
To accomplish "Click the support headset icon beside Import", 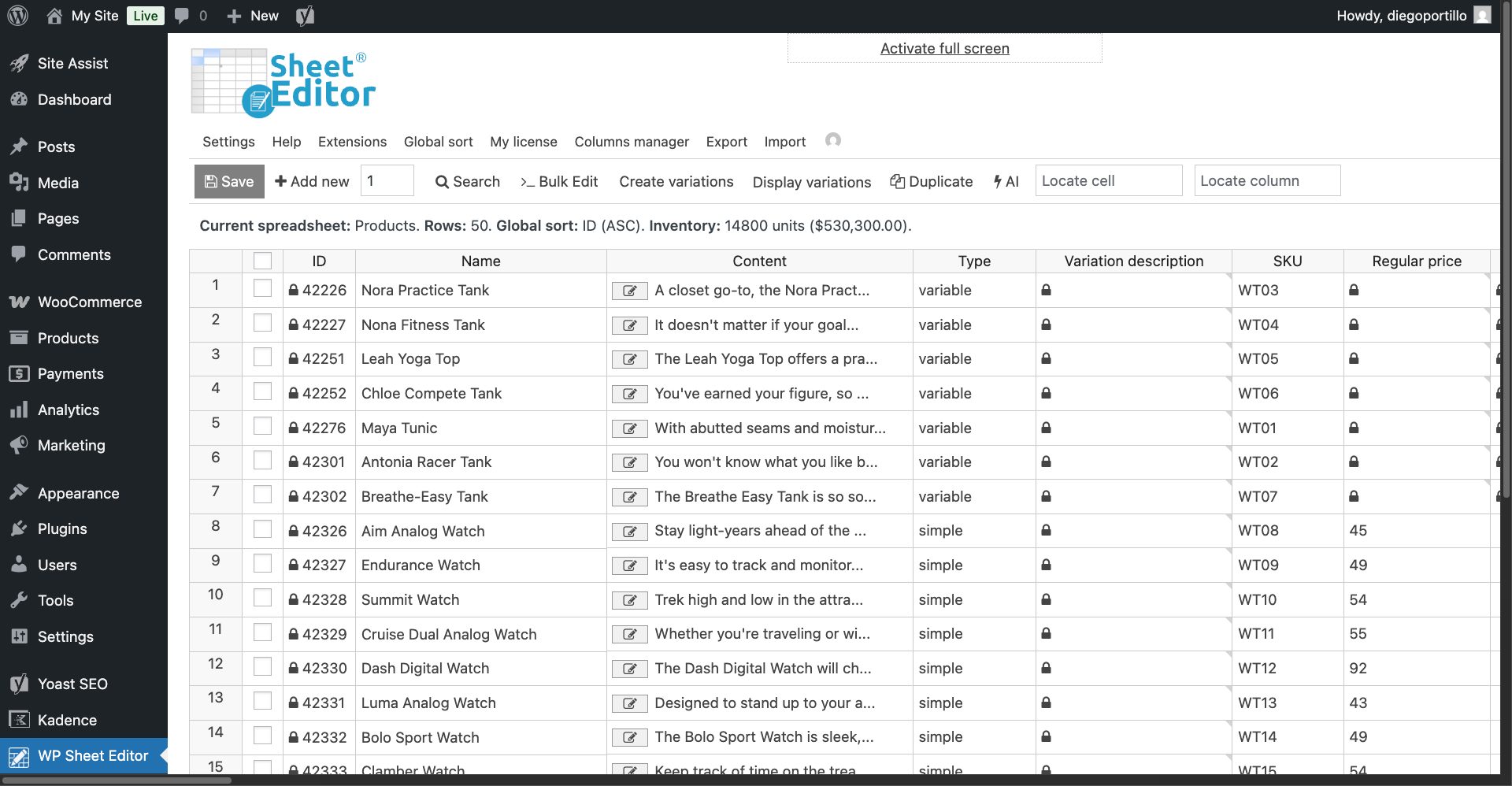I will [832, 140].
